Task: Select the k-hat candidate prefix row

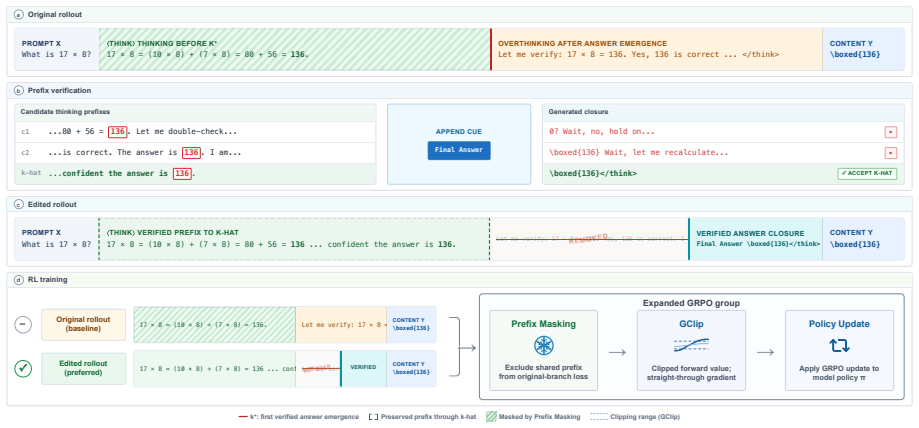Action: pos(195,174)
